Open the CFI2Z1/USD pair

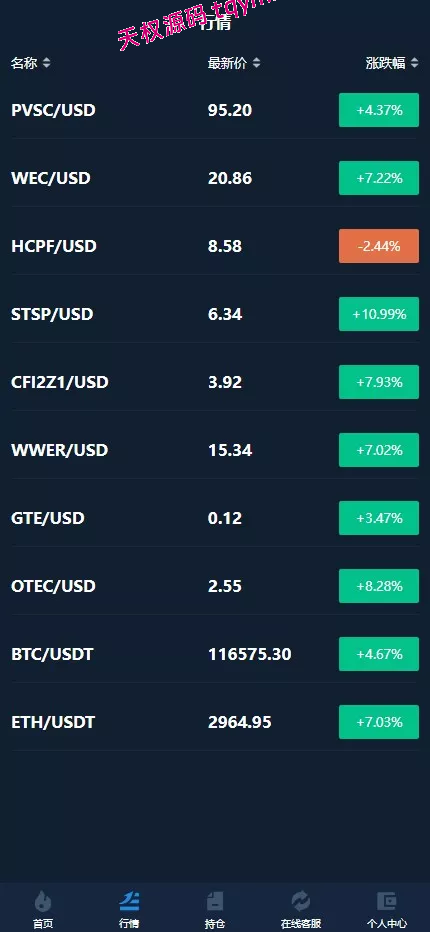[215, 382]
